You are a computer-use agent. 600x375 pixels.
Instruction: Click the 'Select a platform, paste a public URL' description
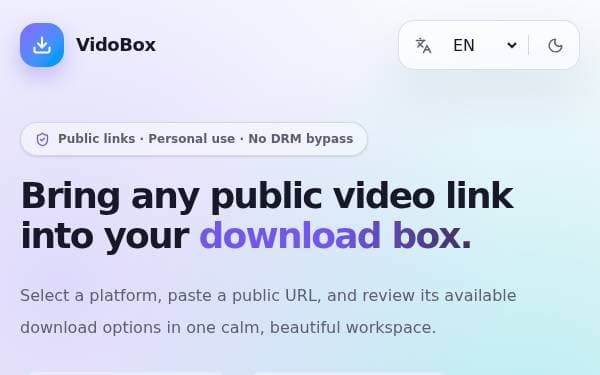point(268,311)
